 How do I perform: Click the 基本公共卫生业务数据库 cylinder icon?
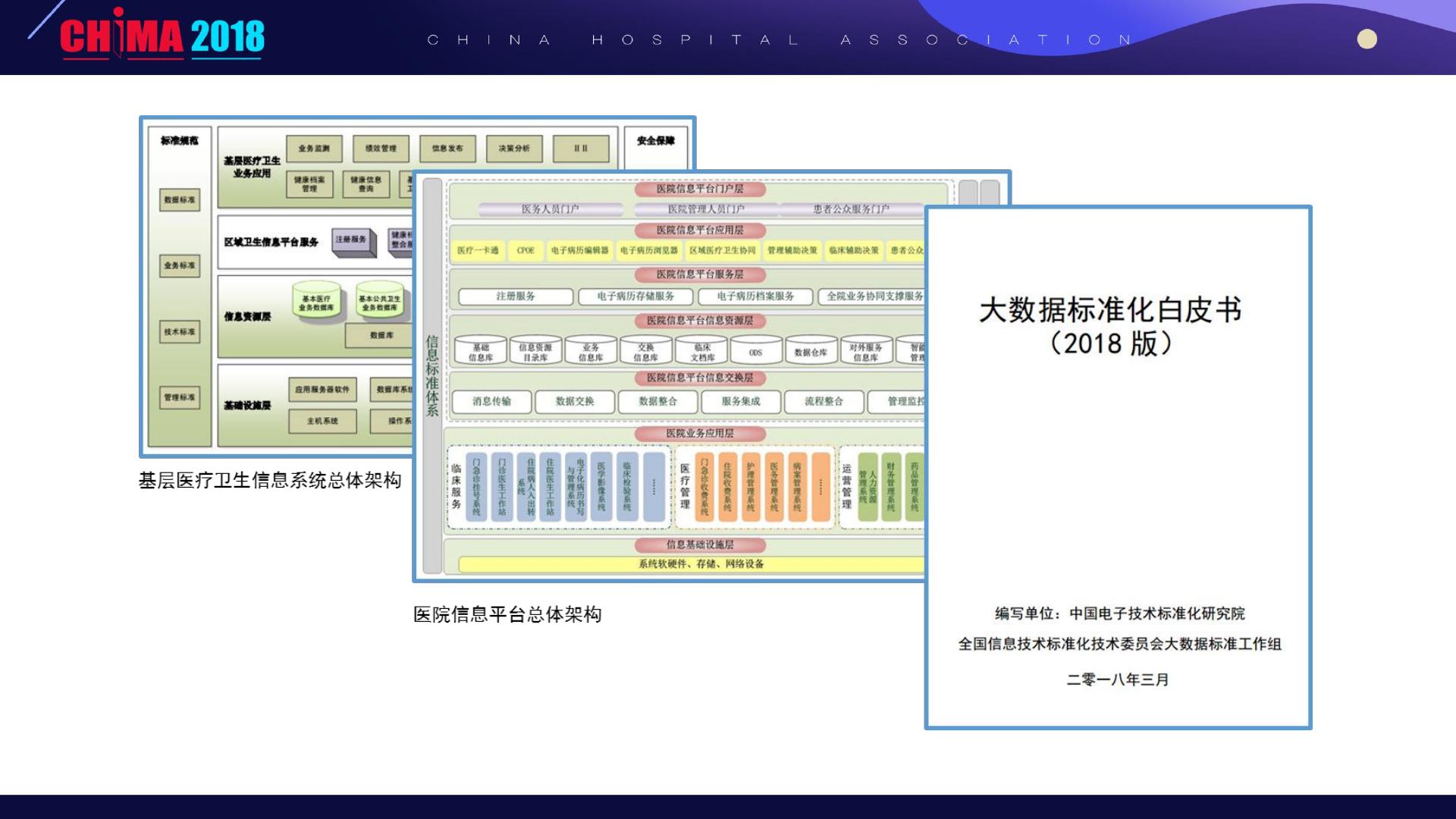point(379,302)
